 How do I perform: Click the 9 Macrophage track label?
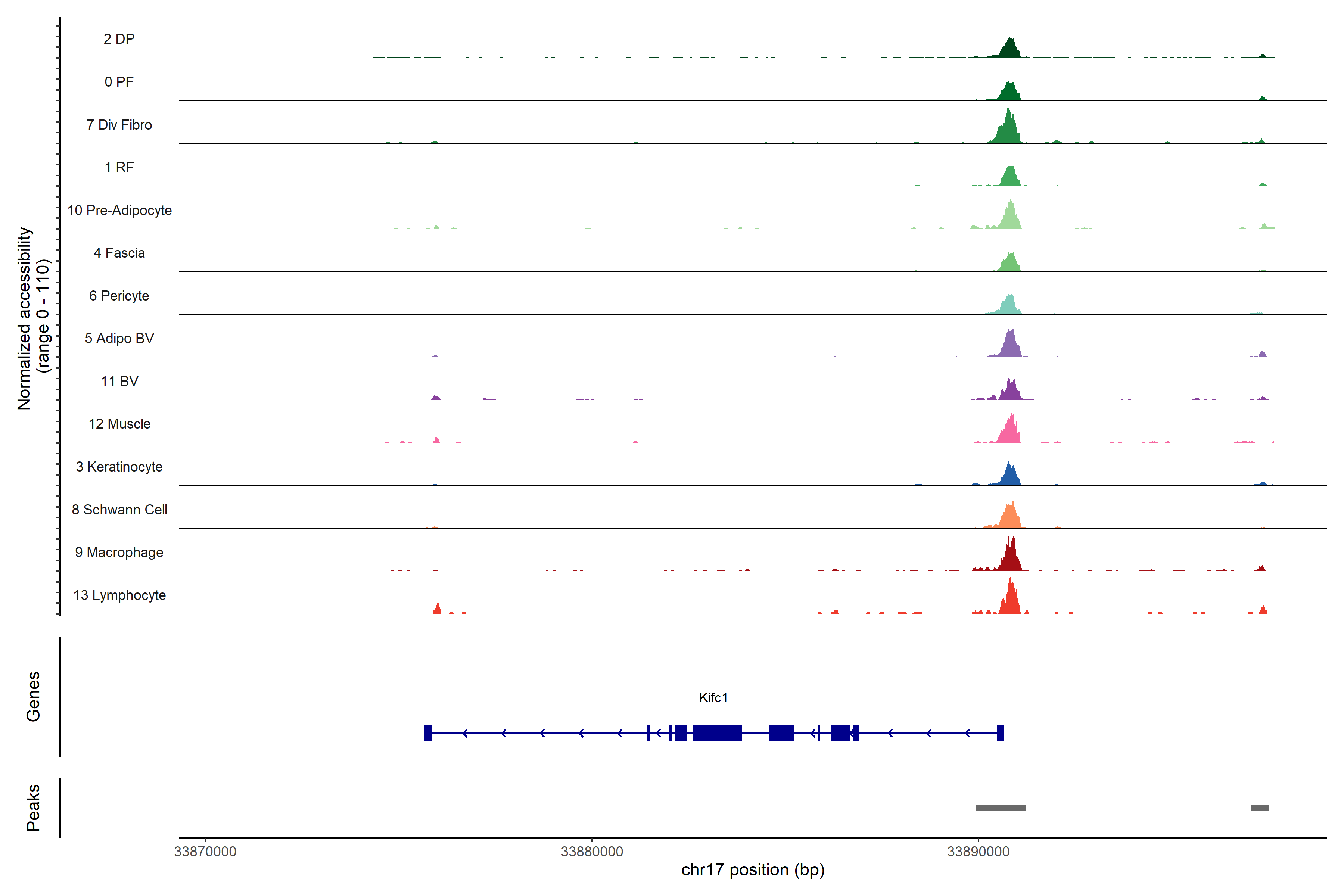pos(119,552)
